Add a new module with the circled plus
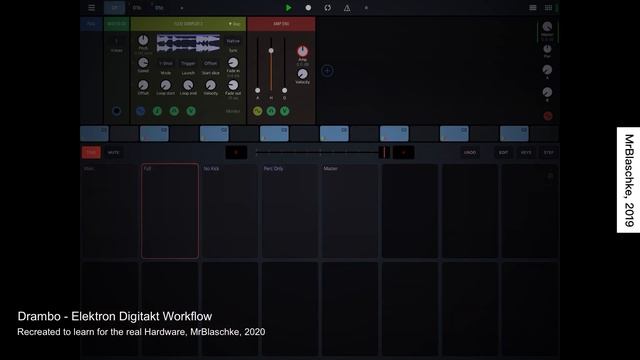This screenshot has width=640, height=360. pos(327,71)
